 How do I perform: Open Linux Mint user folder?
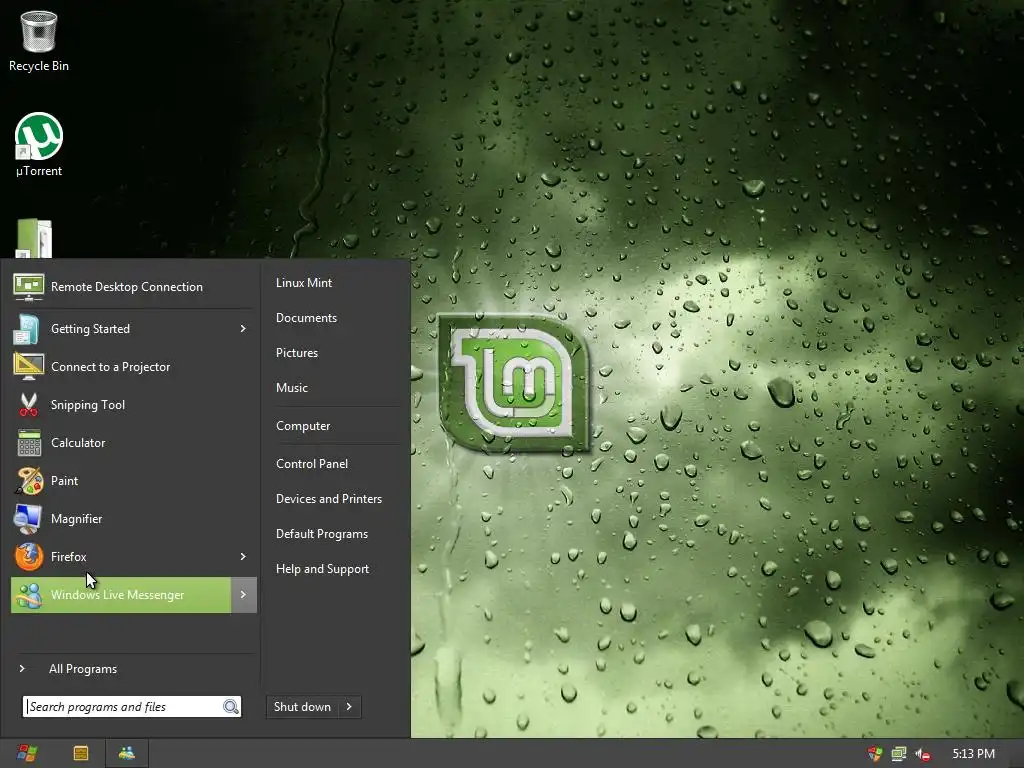click(x=304, y=283)
